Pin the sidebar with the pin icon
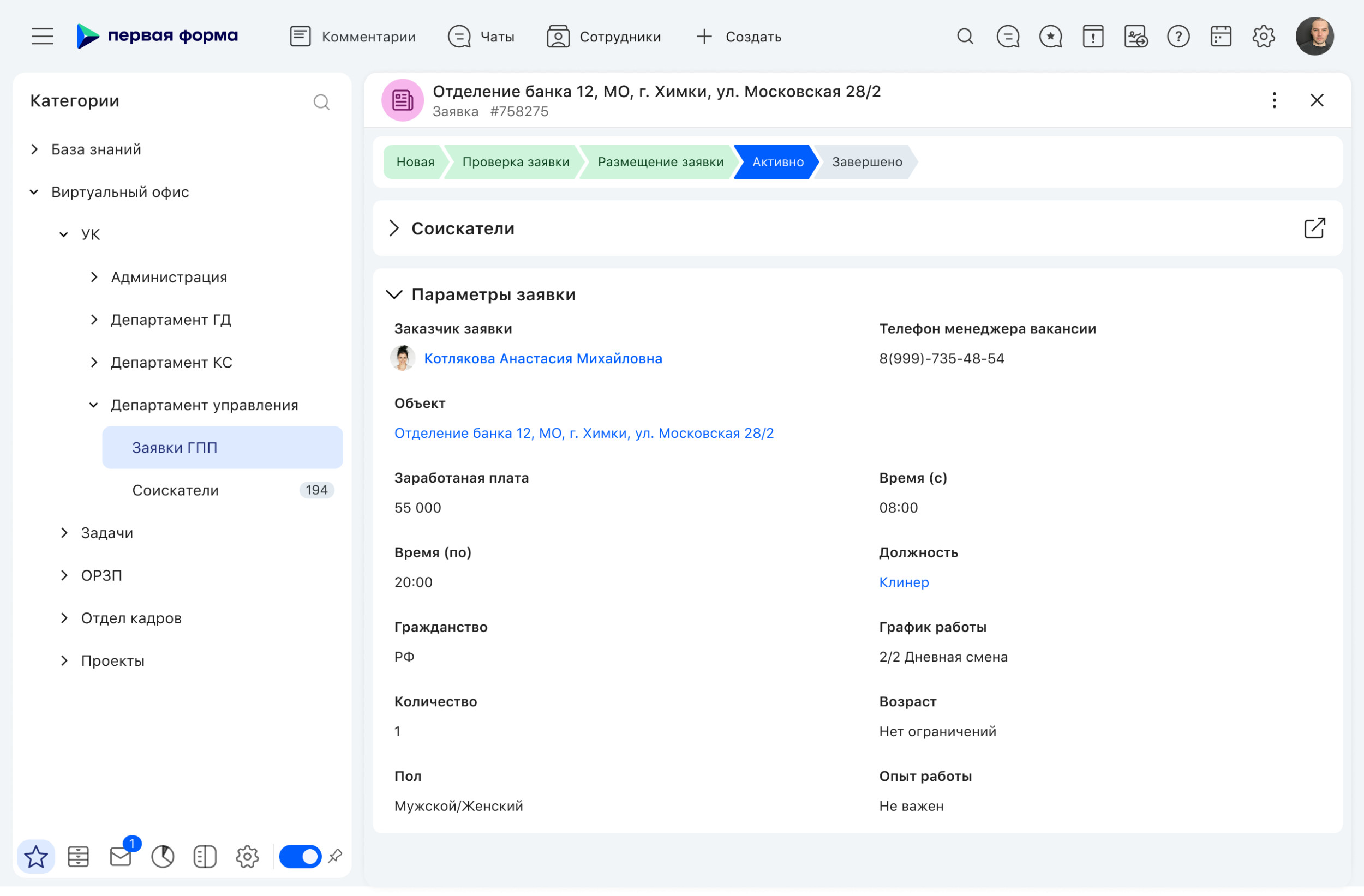1364x896 pixels. (x=335, y=857)
